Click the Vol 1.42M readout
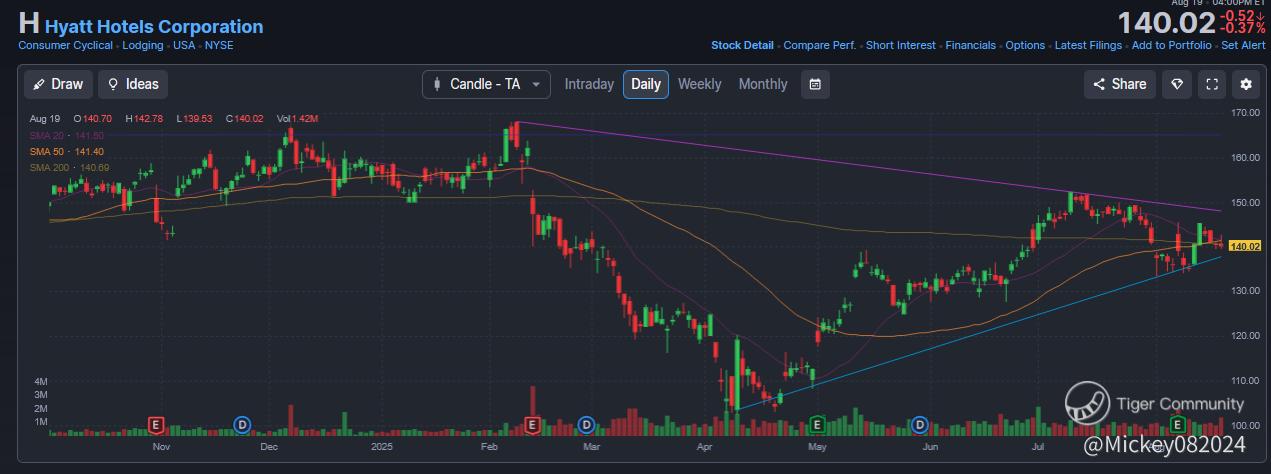 (297, 119)
